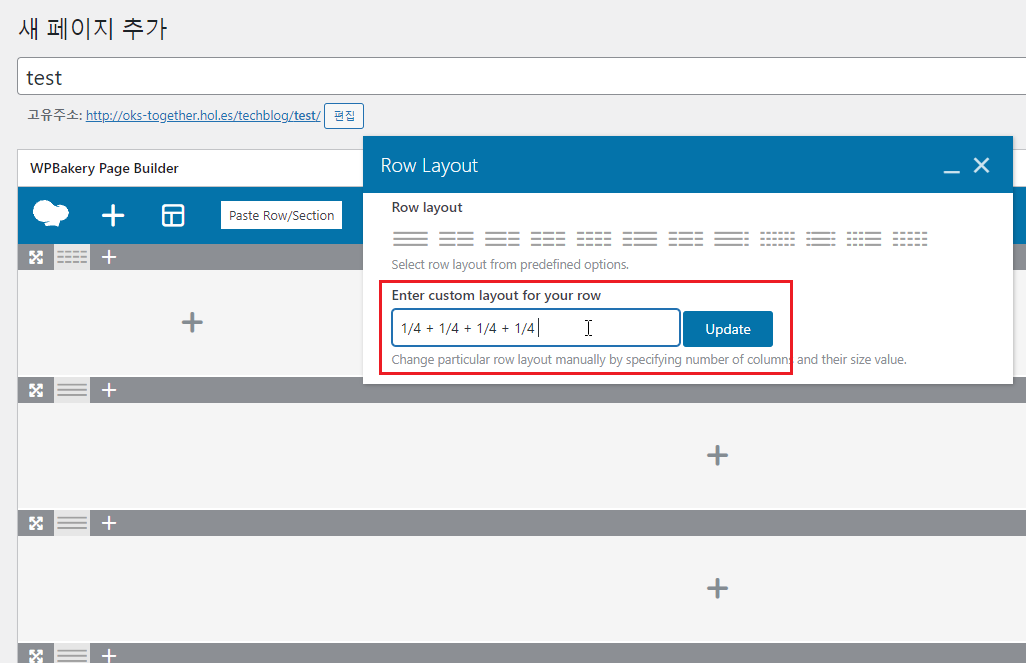Select the single full-width column row layout
Viewport: 1026px width, 663px height.
pyautogui.click(x=410, y=239)
